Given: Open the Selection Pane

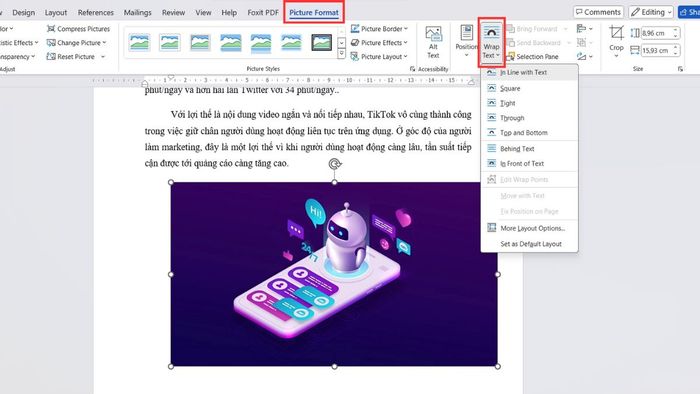Looking at the screenshot, I should 533,57.
